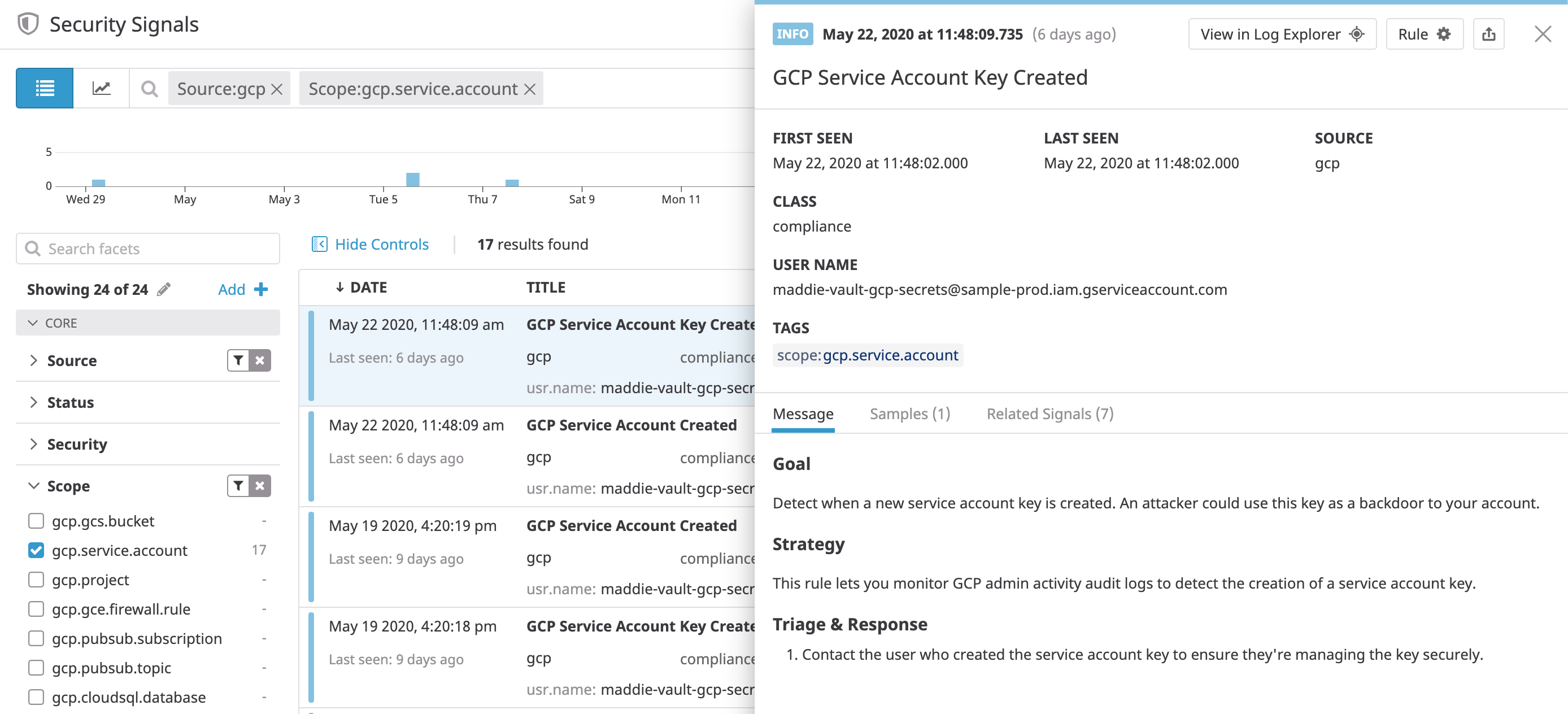Viewport: 1568px width, 714px height.
Task: Check the gcp.project scope checkbox
Action: (36, 580)
